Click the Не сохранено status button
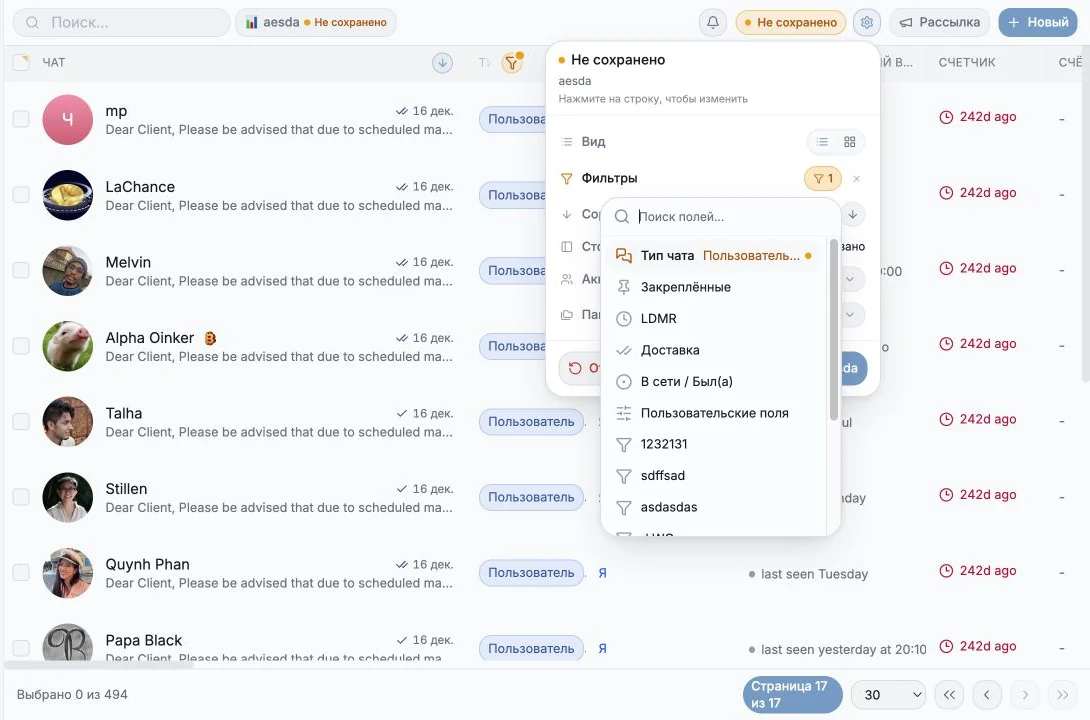This screenshot has width=1090, height=720. point(790,22)
